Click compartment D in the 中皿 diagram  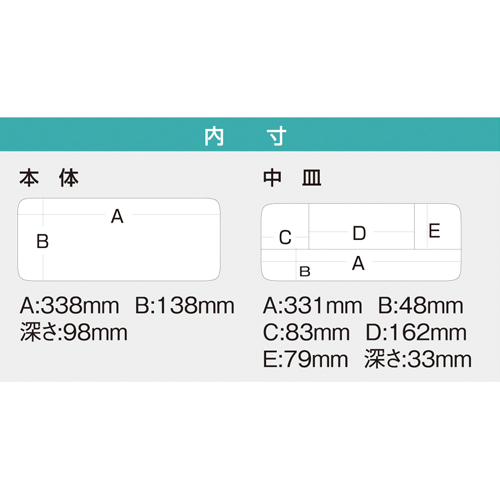pos(359,233)
